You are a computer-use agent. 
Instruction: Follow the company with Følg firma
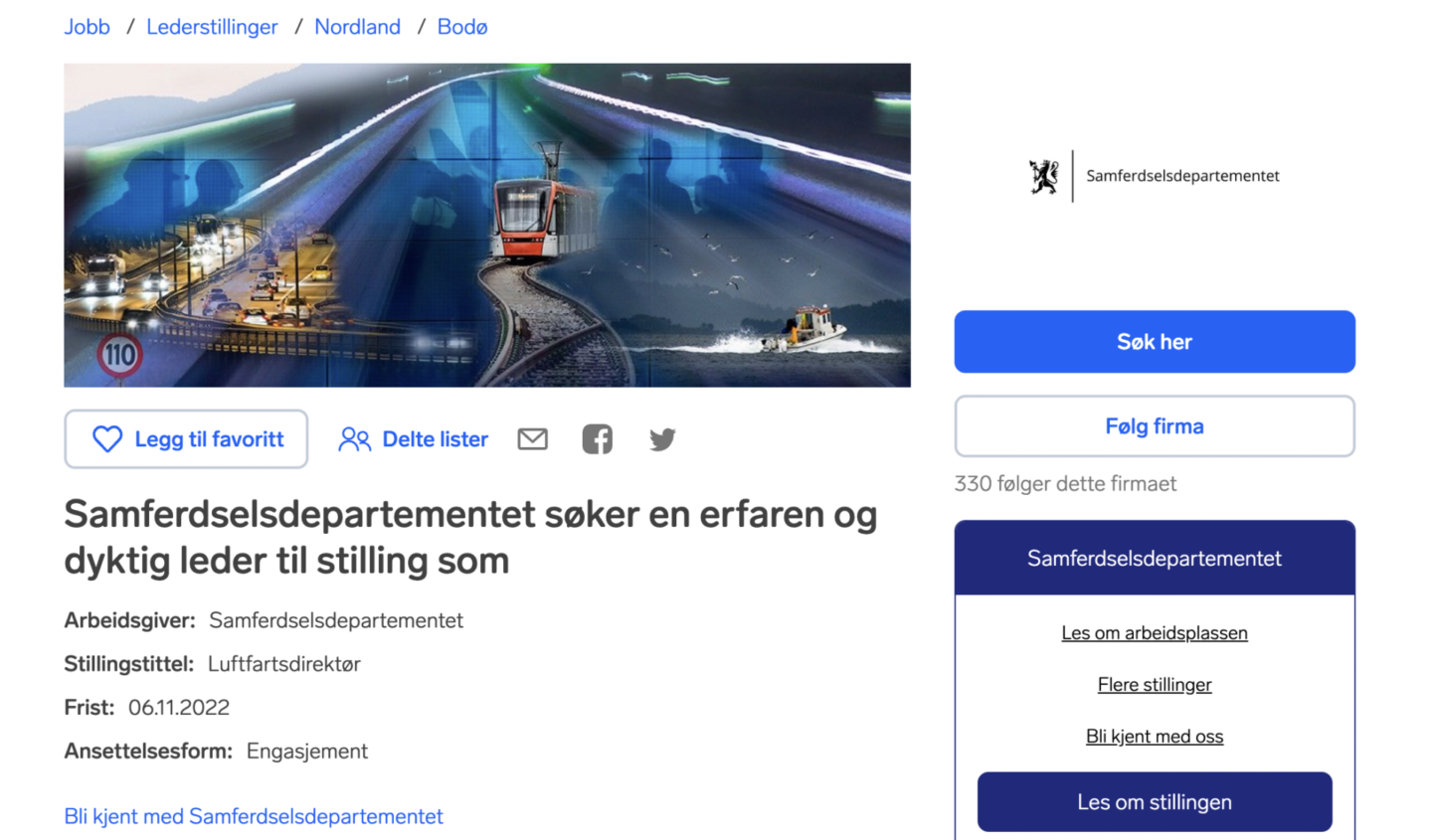(x=1155, y=426)
